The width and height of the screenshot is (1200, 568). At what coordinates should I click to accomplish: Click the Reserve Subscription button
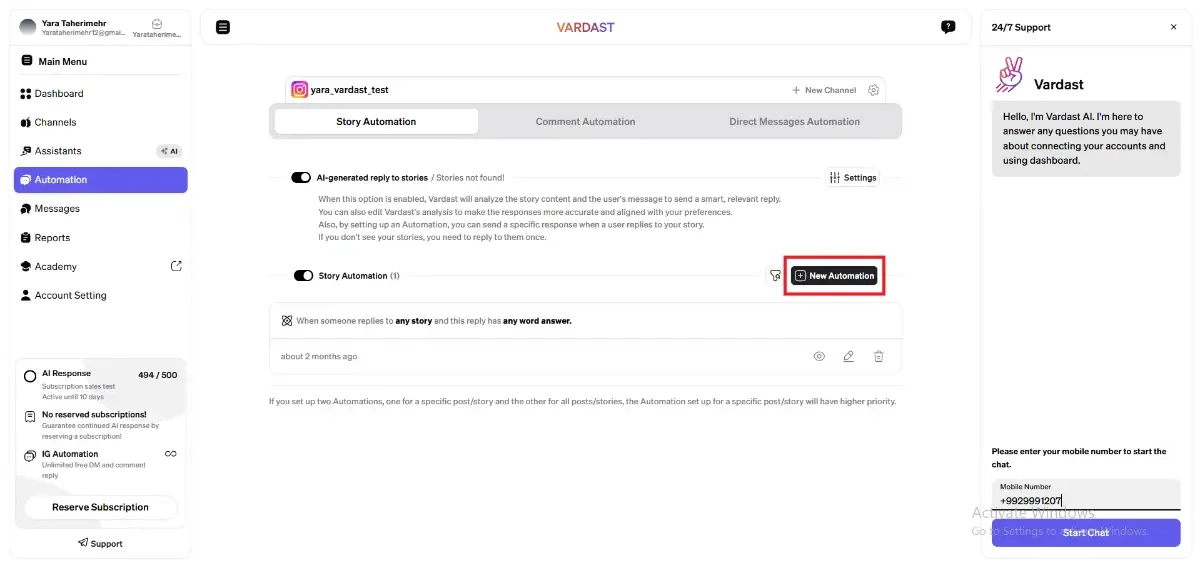pyautogui.click(x=100, y=507)
